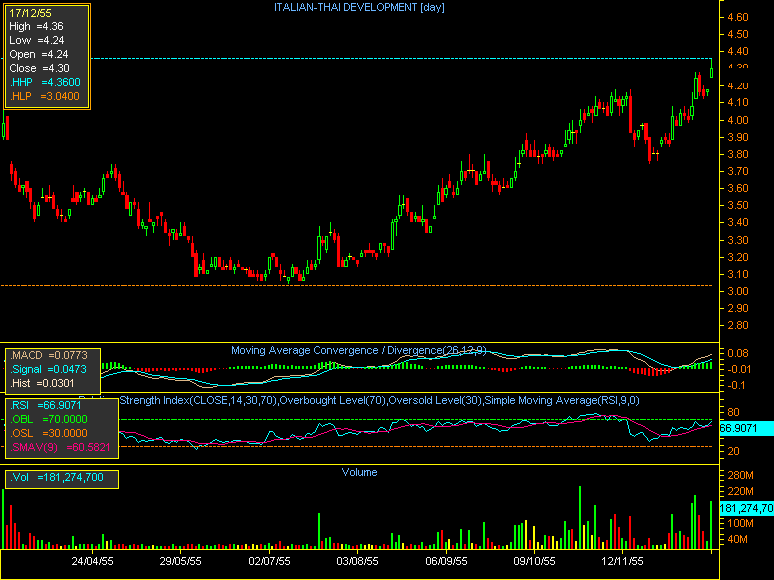This screenshot has width=774, height=580.
Task: Click the 280M volume axis label
Action: pyautogui.click(x=740, y=475)
